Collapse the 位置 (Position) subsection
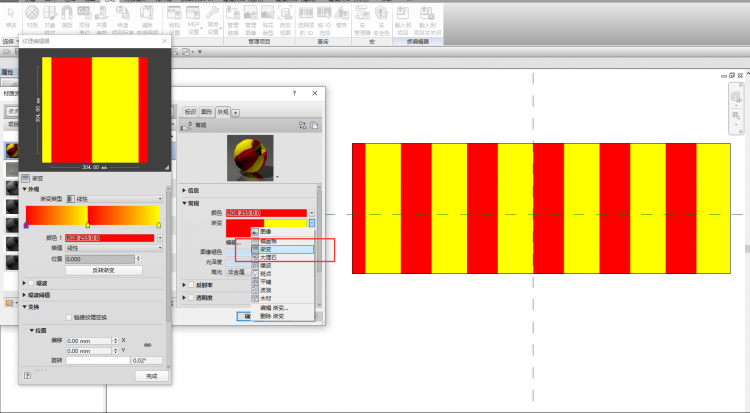The width and height of the screenshot is (750, 413). (x=32, y=330)
